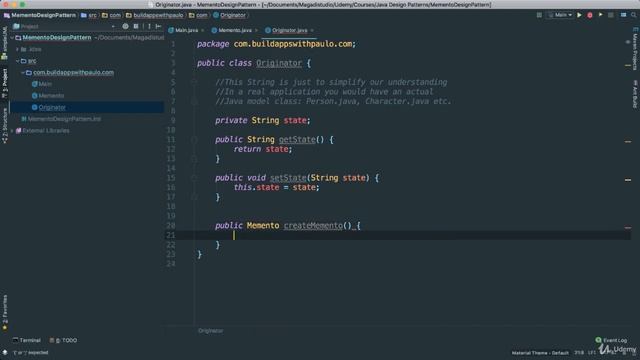The height and width of the screenshot is (360, 640).
Task: Fold getState method at line 11
Action: 194,140
